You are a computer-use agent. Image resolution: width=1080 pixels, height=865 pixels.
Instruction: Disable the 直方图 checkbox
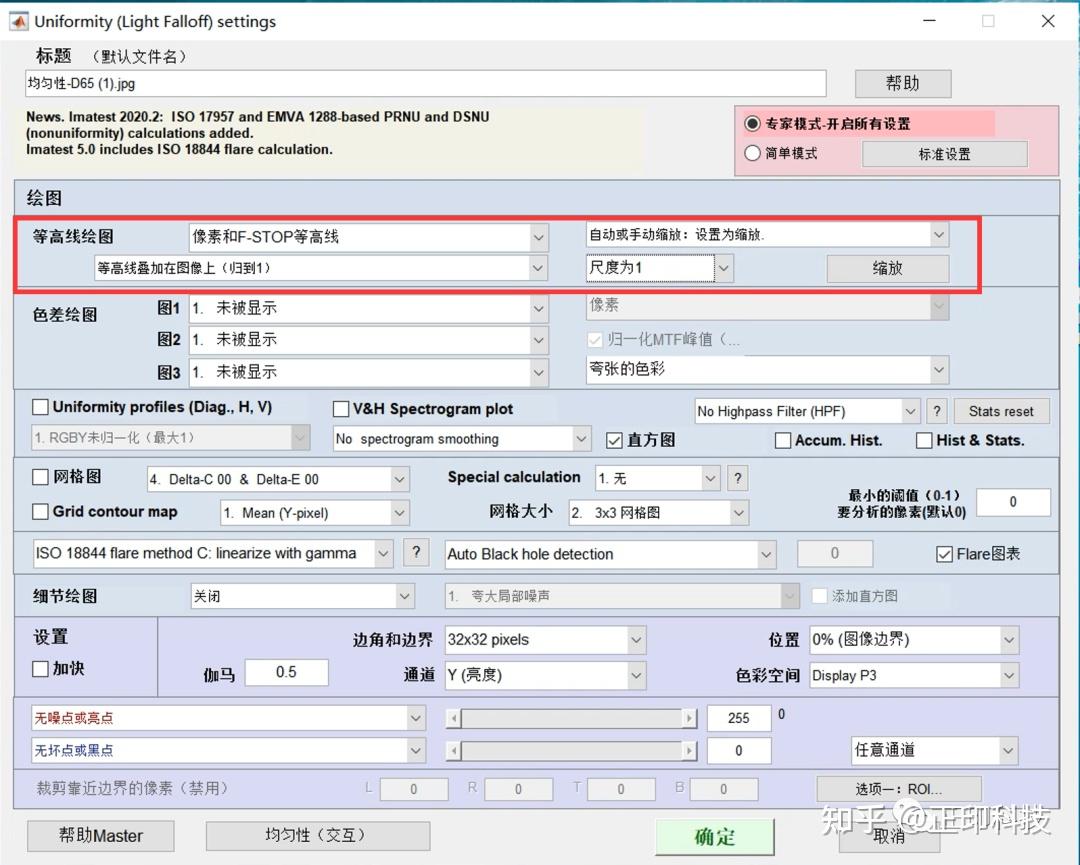(x=615, y=440)
